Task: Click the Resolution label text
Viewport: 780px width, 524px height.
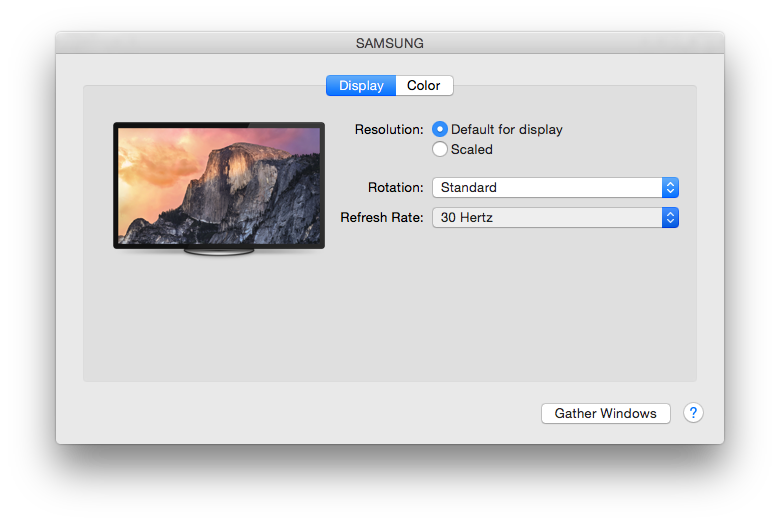Action: pyautogui.click(x=389, y=129)
